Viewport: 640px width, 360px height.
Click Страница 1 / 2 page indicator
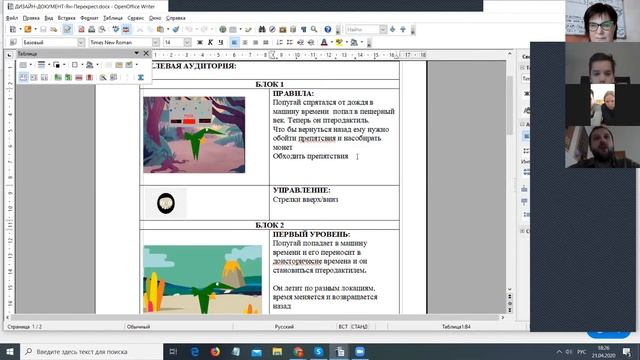pyautogui.click(x=24, y=327)
